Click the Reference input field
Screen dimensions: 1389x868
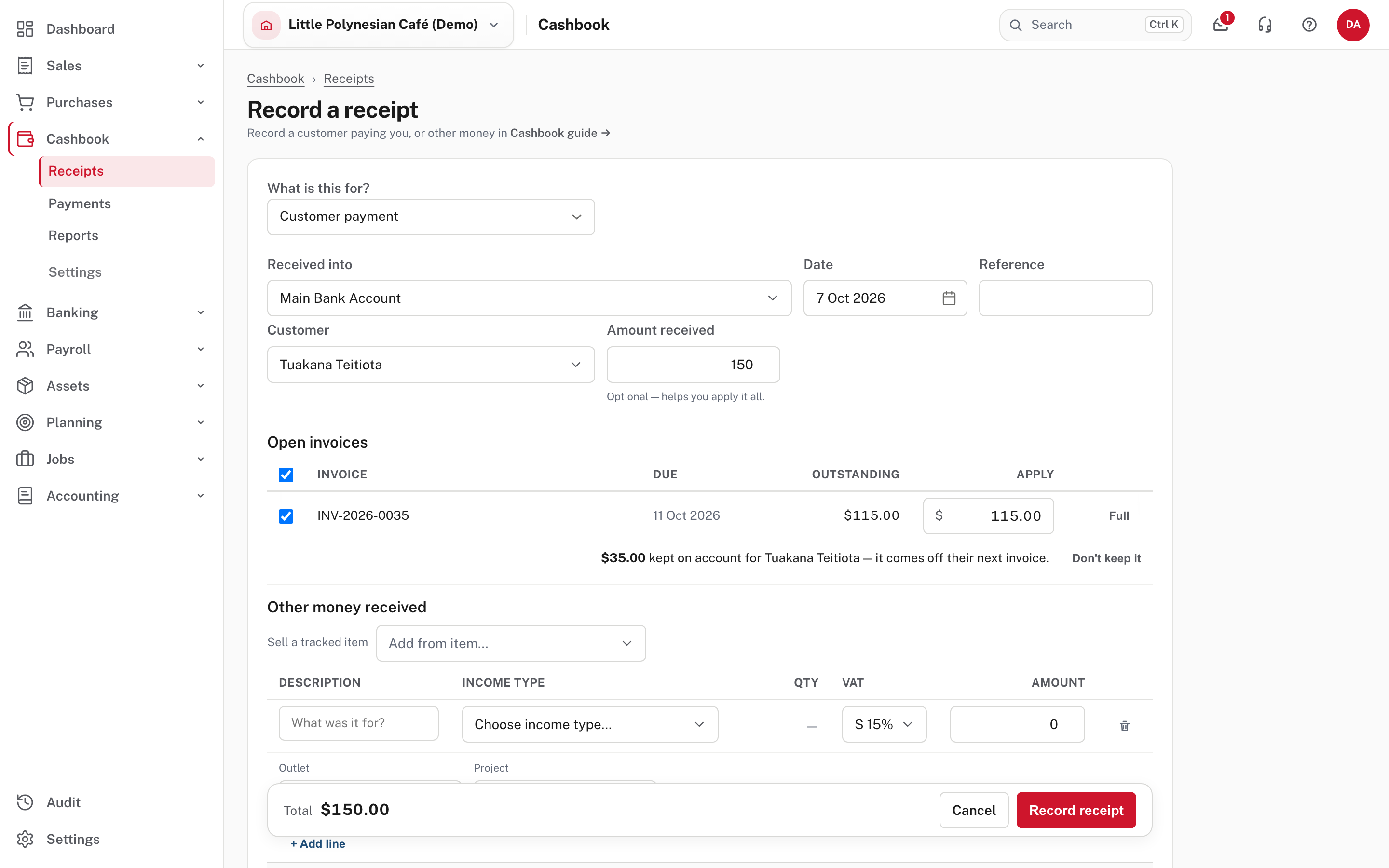point(1065,298)
